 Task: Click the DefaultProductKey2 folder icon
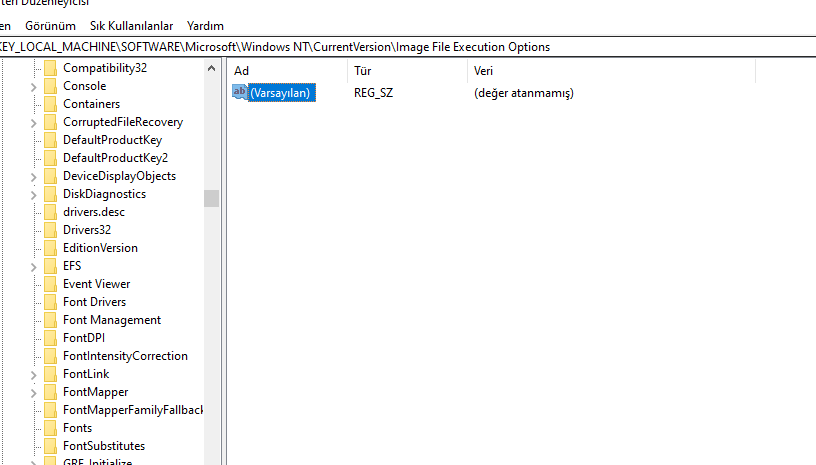(x=50, y=158)
